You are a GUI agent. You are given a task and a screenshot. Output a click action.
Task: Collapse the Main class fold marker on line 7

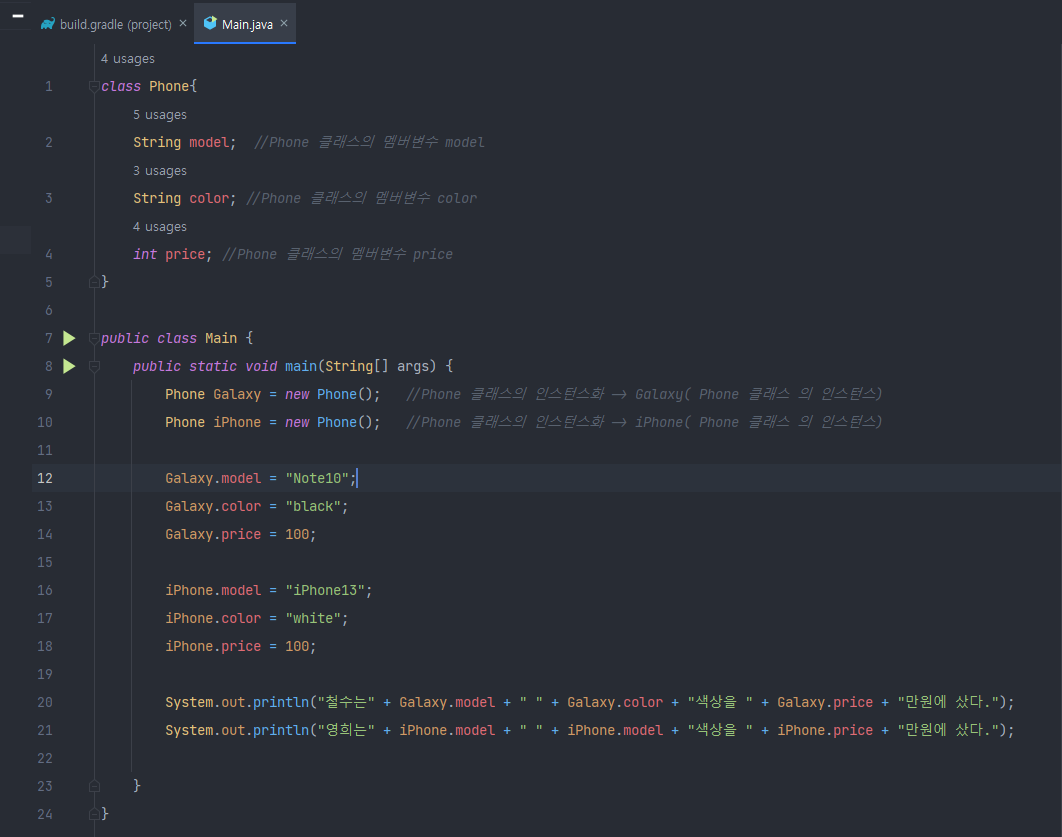[x=94, y=339]
